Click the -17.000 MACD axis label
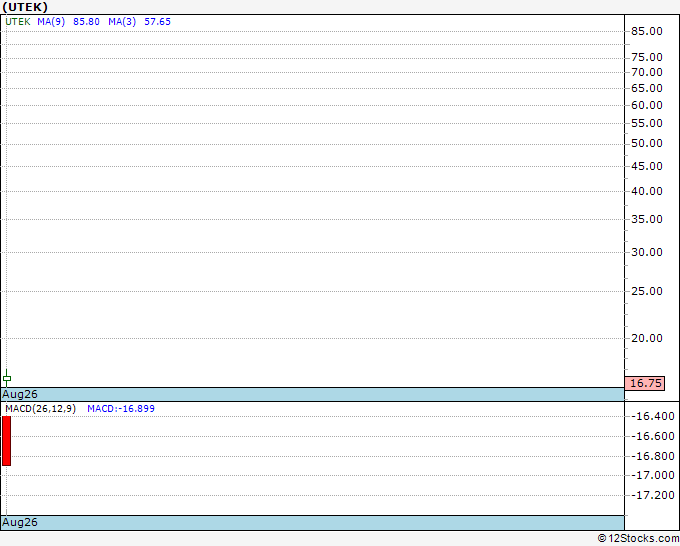The image size is (680, 546). click(x=653, y=475)
